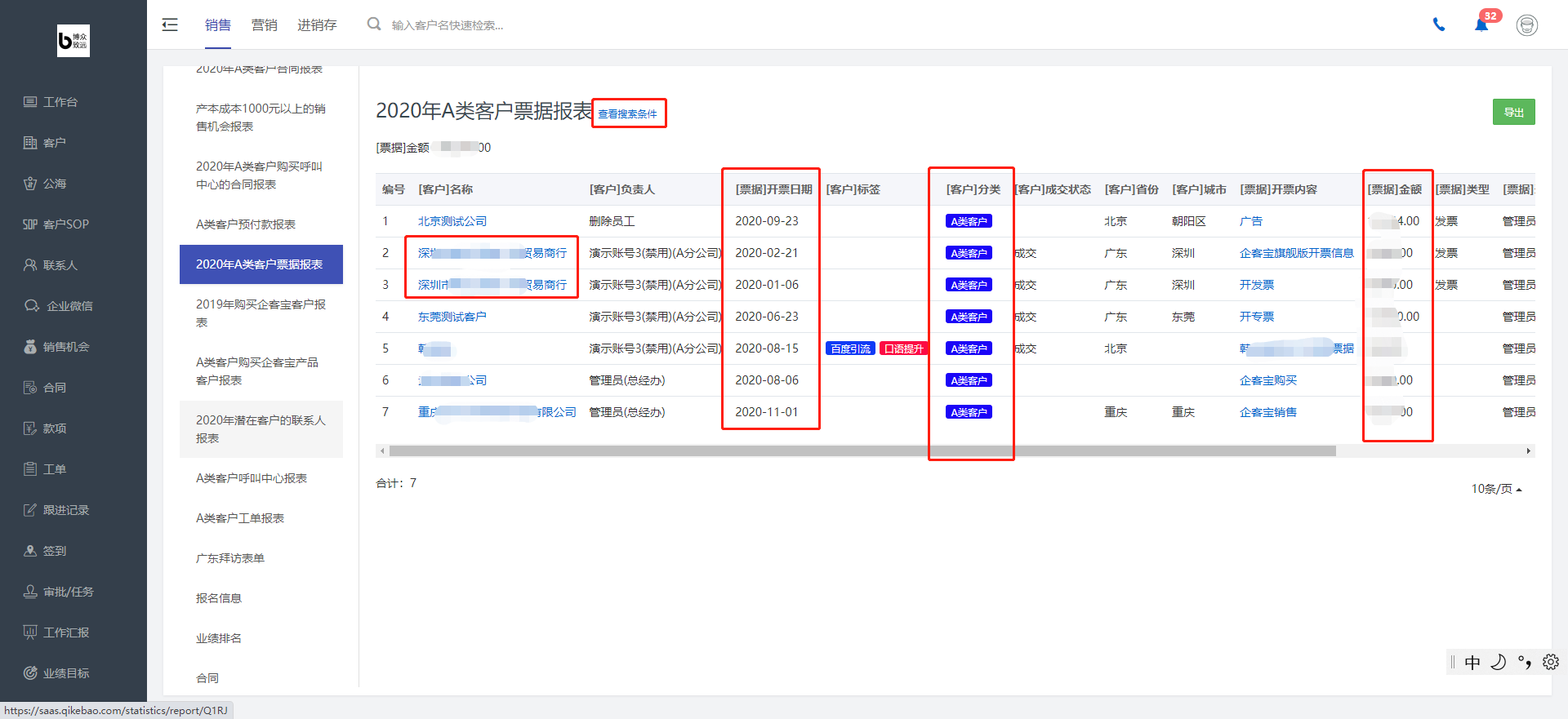
Task: Open the notifications bell icon
Action: 1481,24
